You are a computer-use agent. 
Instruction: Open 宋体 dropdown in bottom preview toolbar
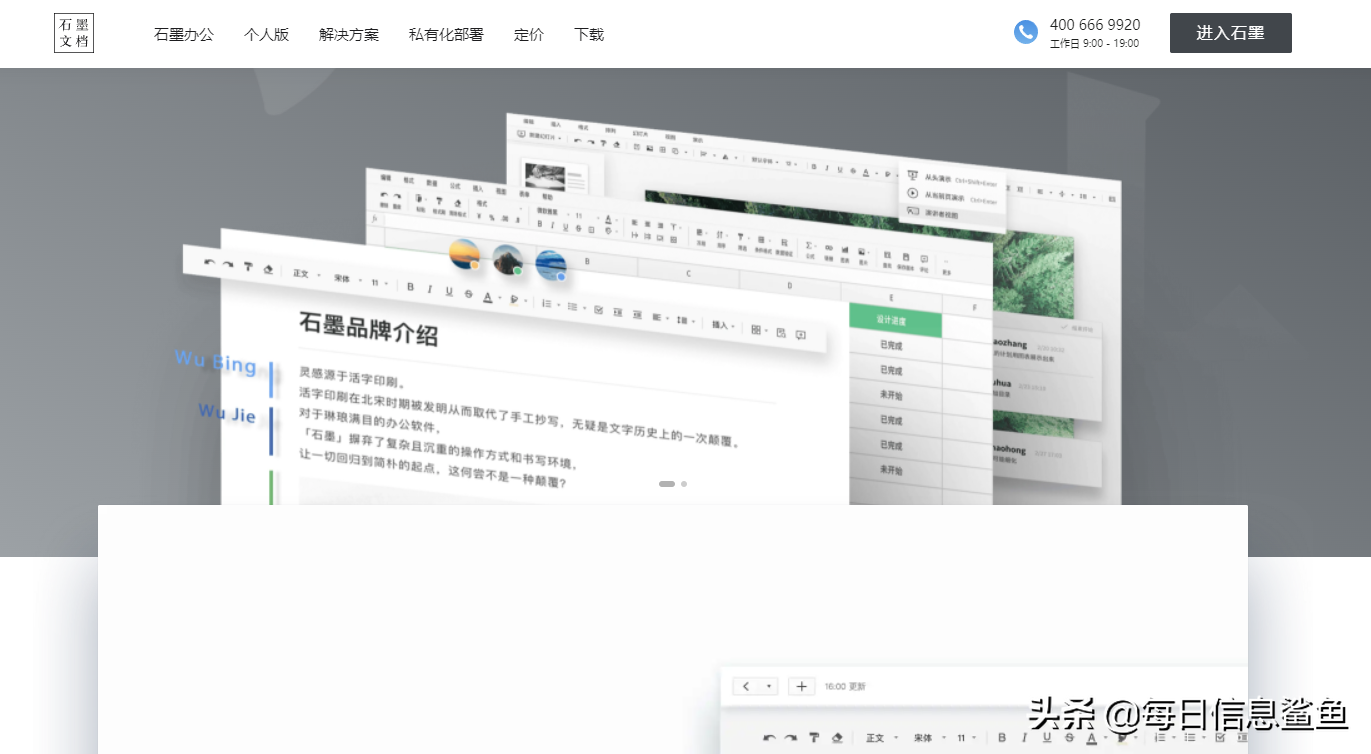pyautogui.click(x=929, y=738)
